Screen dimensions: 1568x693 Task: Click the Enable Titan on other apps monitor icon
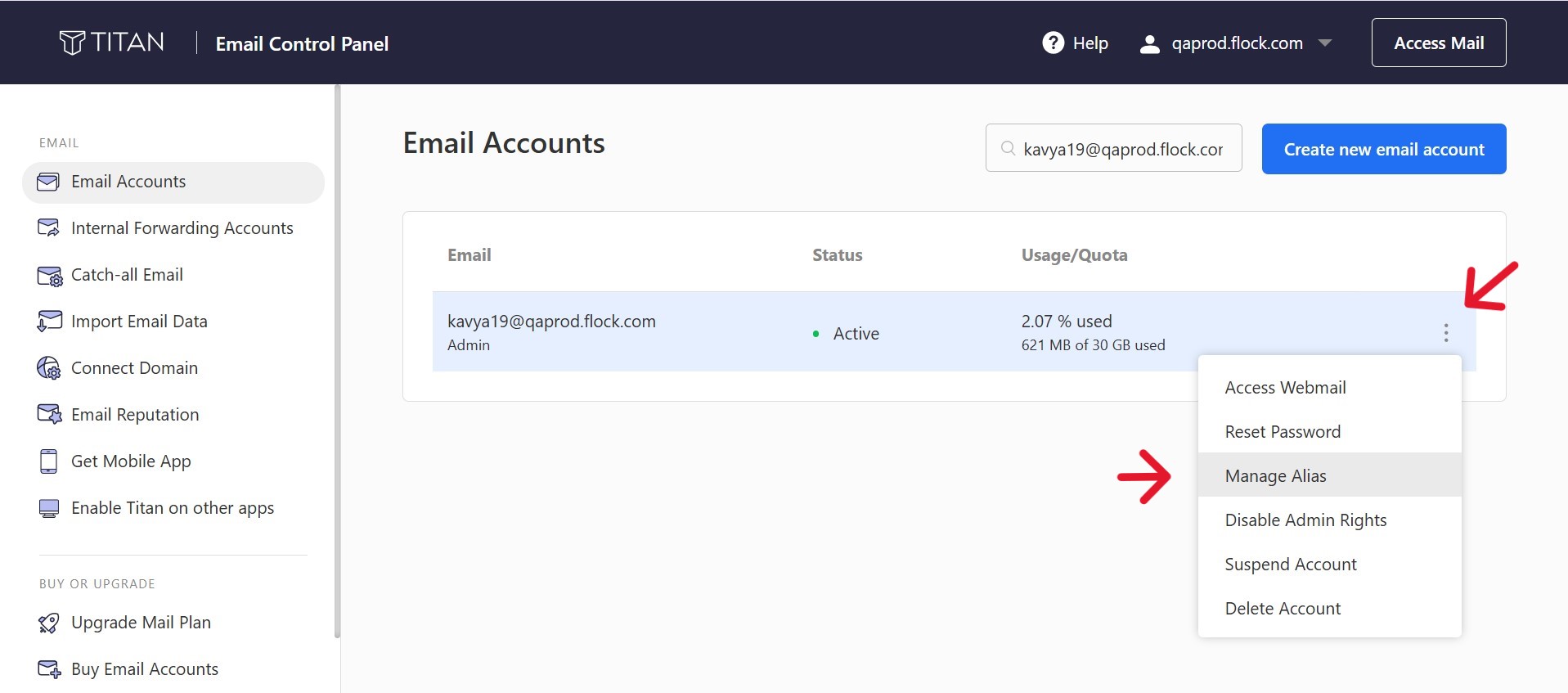(49, 508)
